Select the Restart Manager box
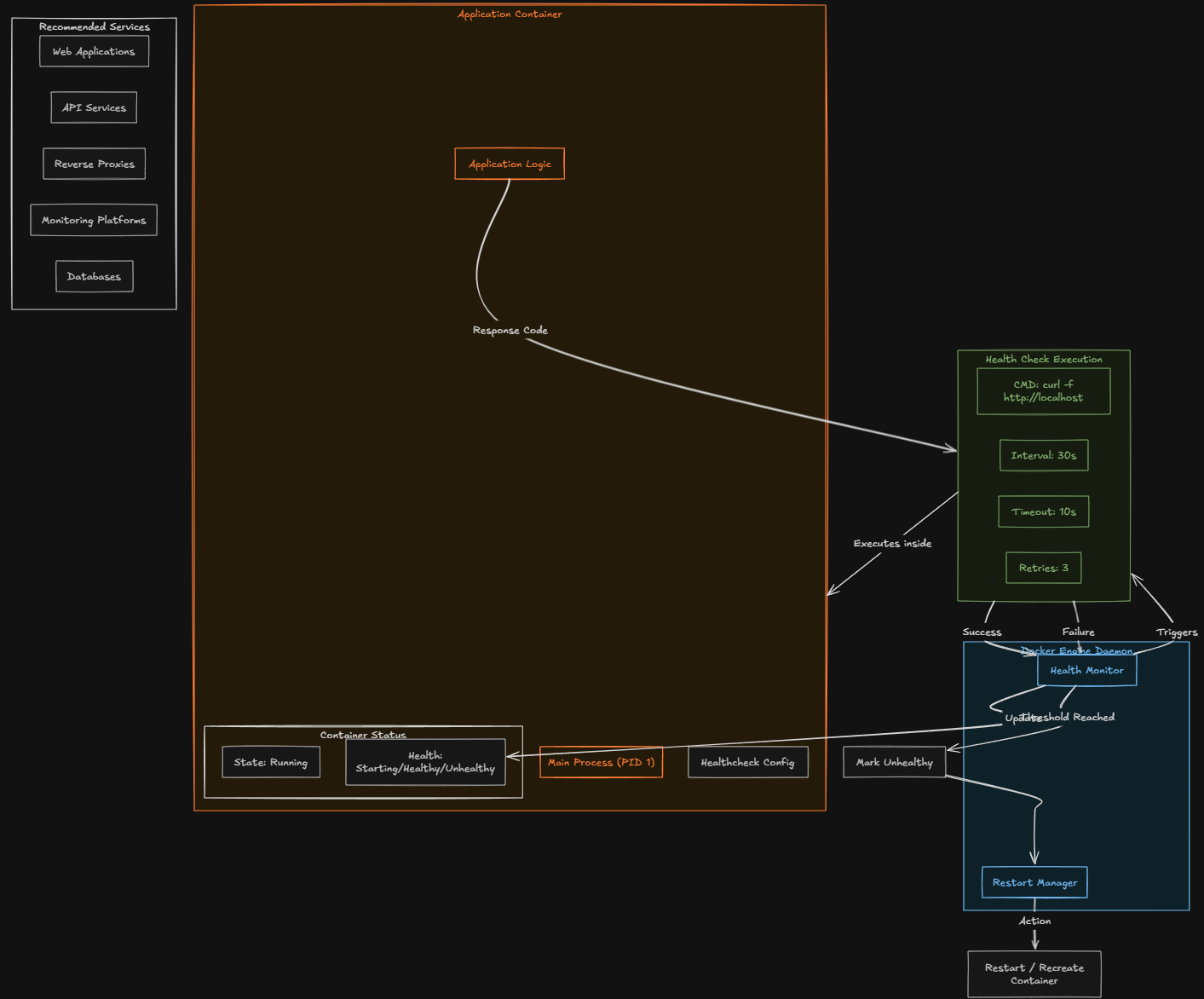This screenshot has height=999, width=1204. click(1034, 882)
